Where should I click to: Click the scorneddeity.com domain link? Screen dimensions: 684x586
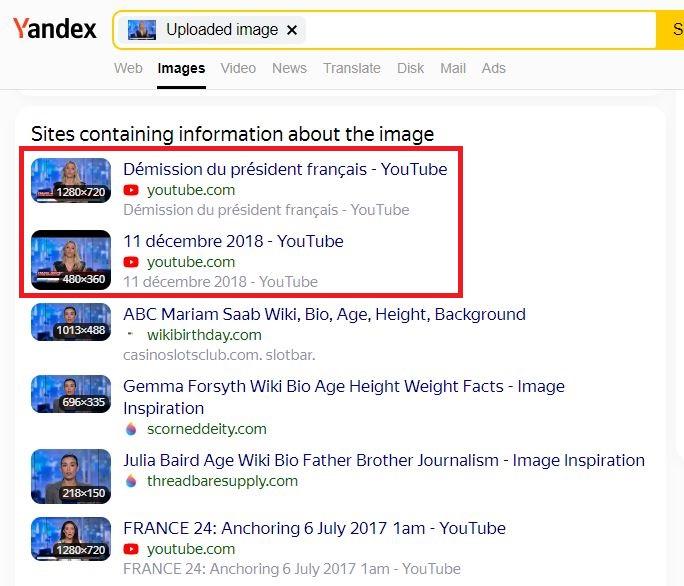pos(206,429)
